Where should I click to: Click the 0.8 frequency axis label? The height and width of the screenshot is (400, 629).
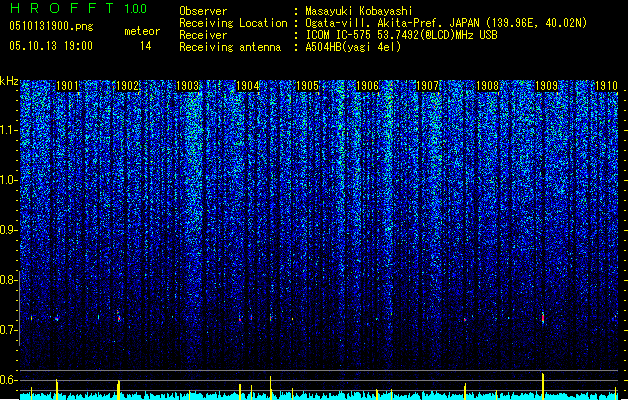[8, 280]
